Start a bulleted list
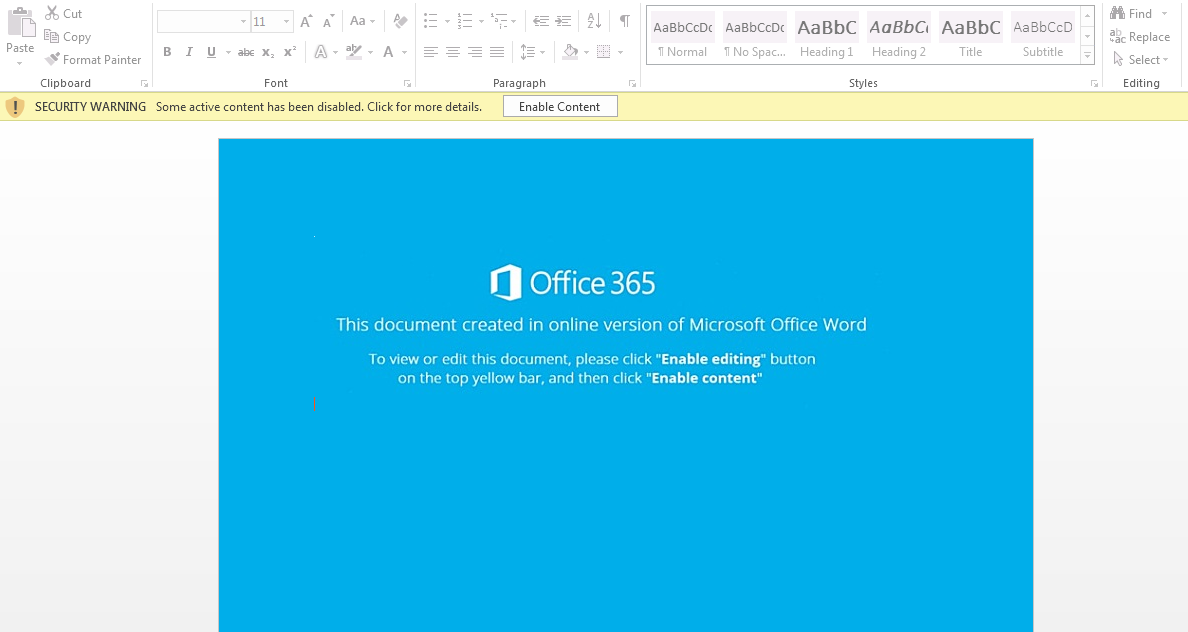 click(x=430, y=21)
